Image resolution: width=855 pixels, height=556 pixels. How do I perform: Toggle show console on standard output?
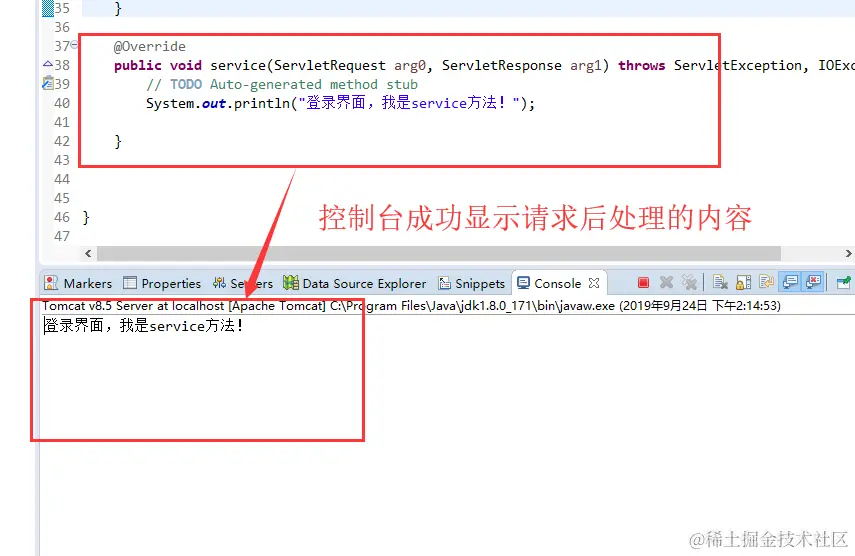click(x=790, y=282)
